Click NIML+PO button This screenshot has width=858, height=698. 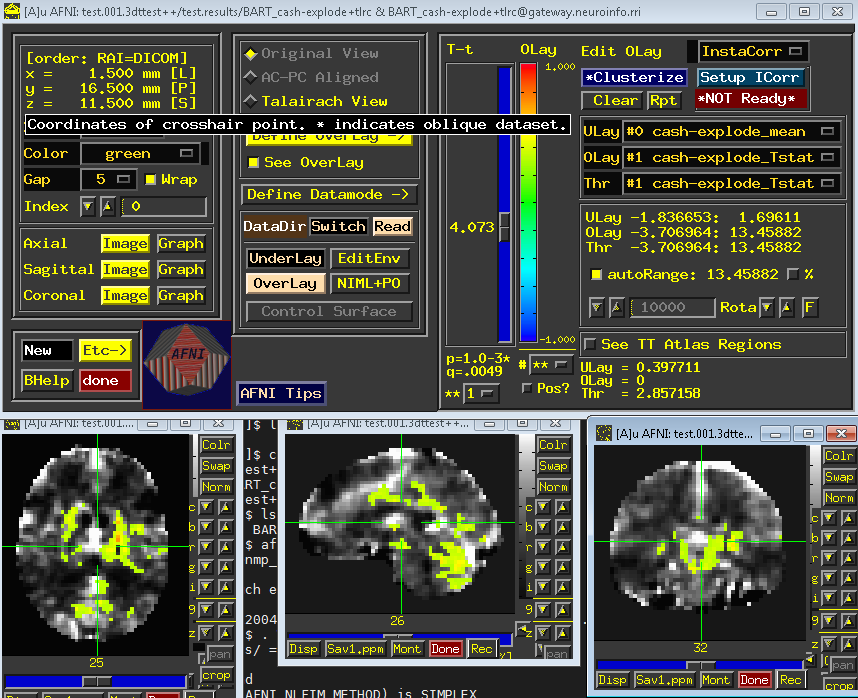[369, 284]
